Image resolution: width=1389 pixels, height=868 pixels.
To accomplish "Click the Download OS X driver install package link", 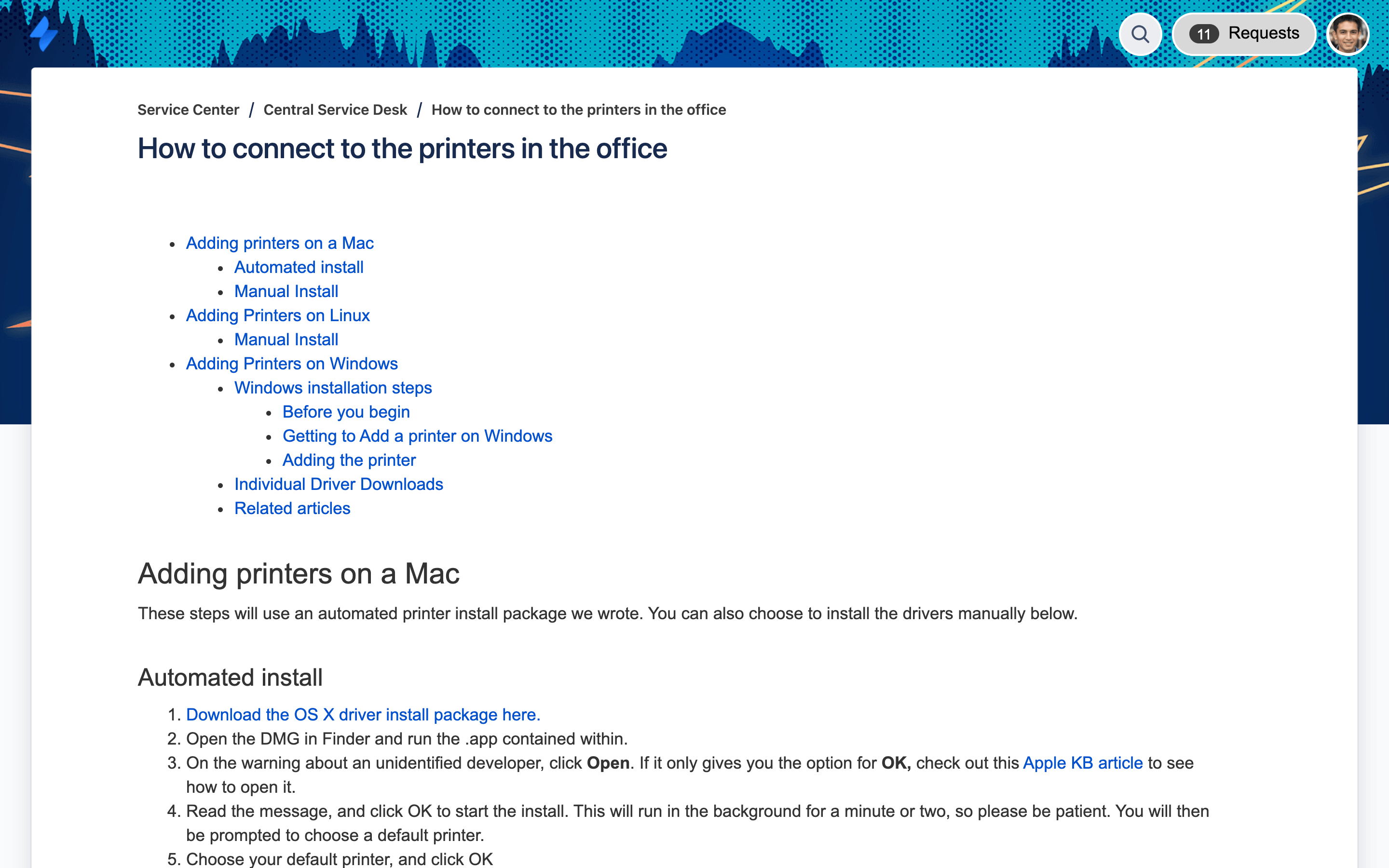I will pos(363,715).
